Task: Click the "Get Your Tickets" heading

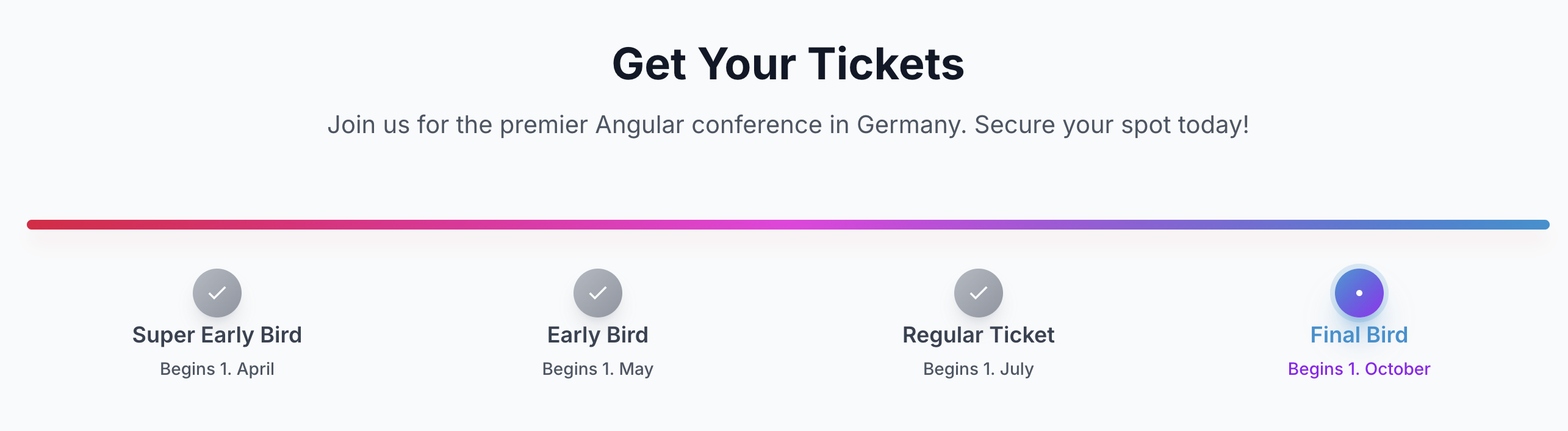Action: click(788, 64)
